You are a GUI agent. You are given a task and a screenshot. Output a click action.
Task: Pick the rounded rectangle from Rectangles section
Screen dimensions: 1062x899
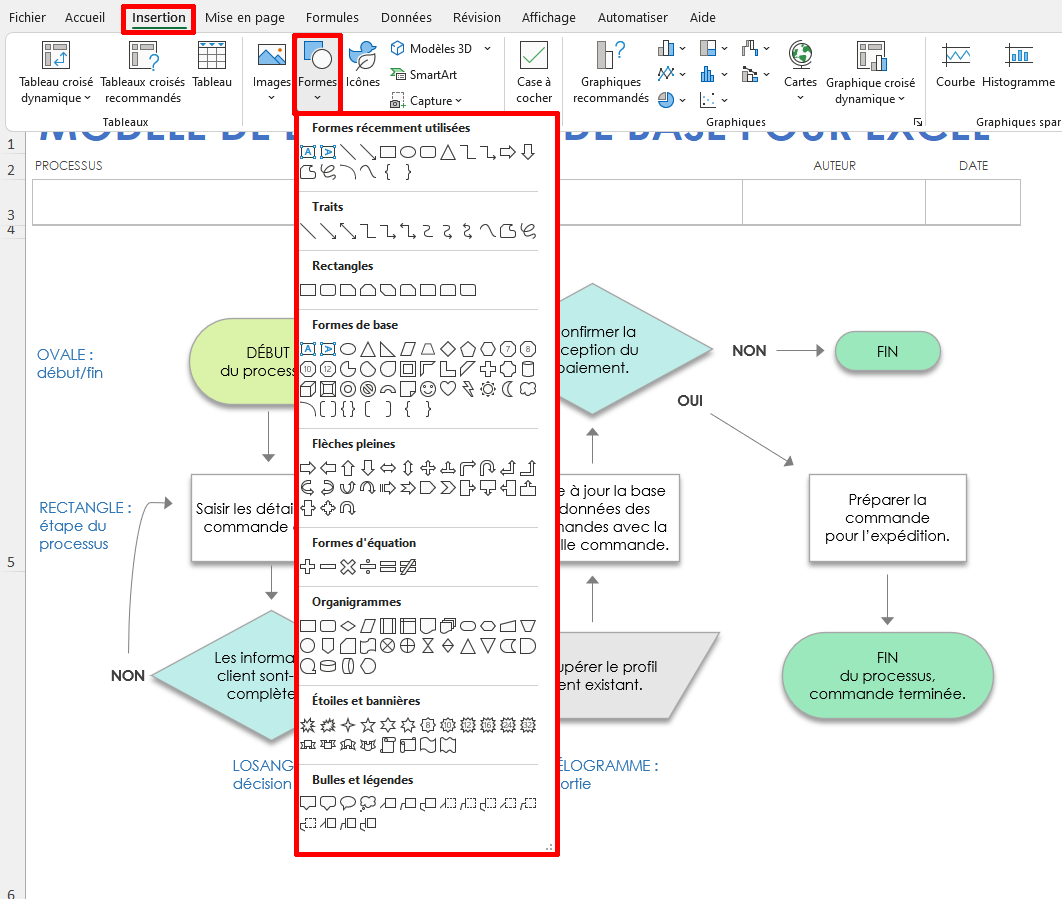(x=325, y=289)
